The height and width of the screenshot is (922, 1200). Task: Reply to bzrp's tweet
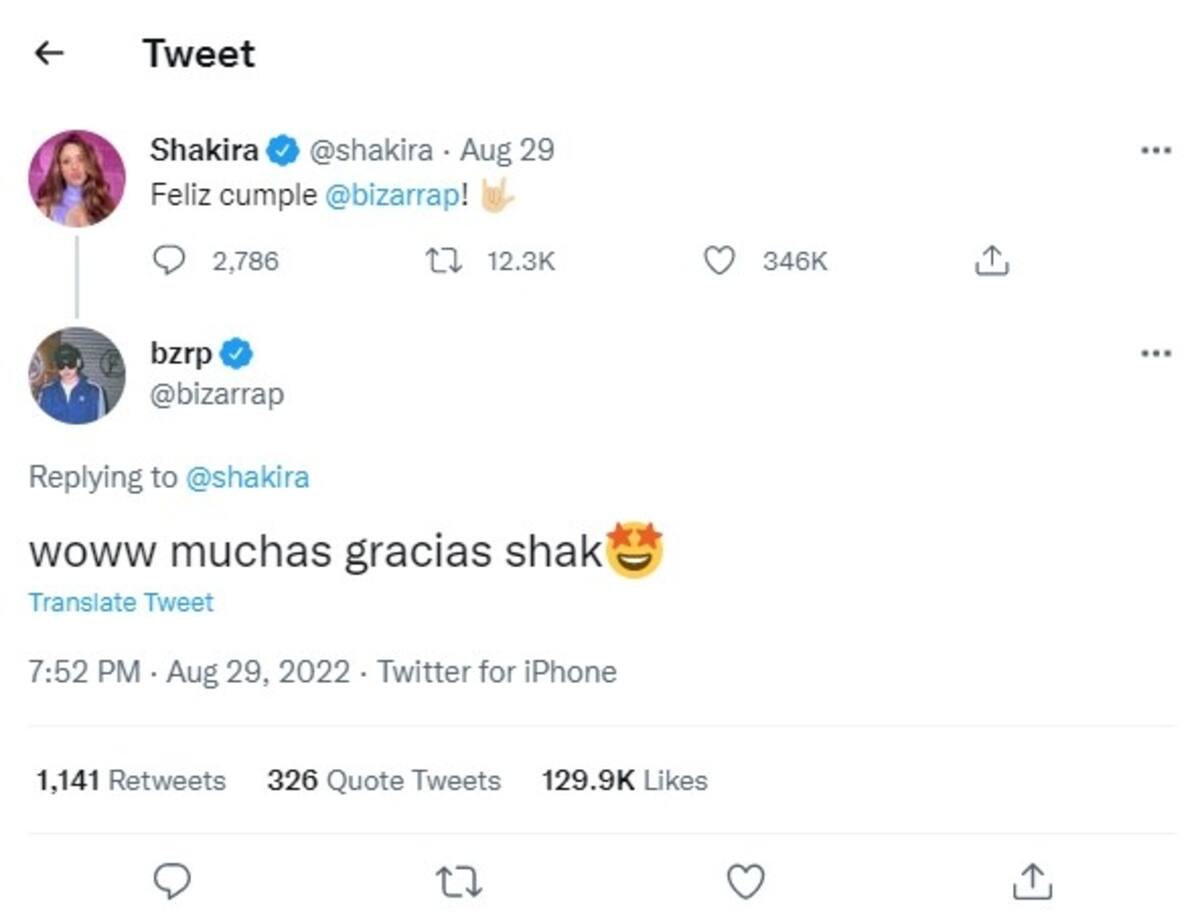pos(171,881)
